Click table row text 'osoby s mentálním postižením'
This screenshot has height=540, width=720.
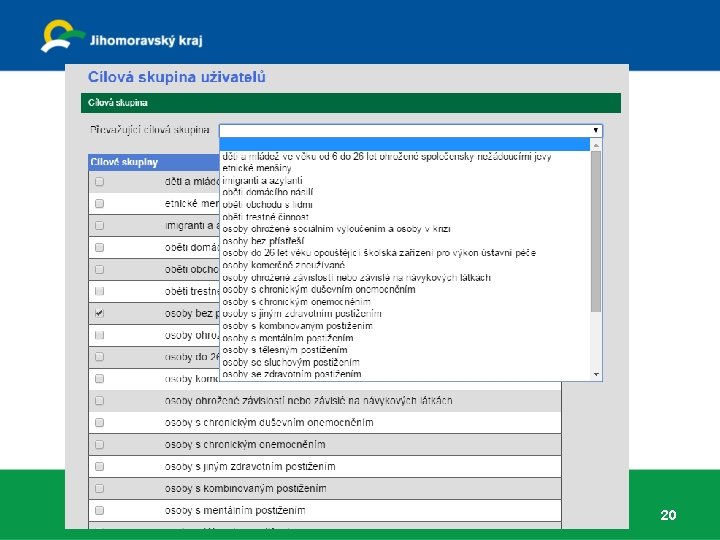click(235, 510)
